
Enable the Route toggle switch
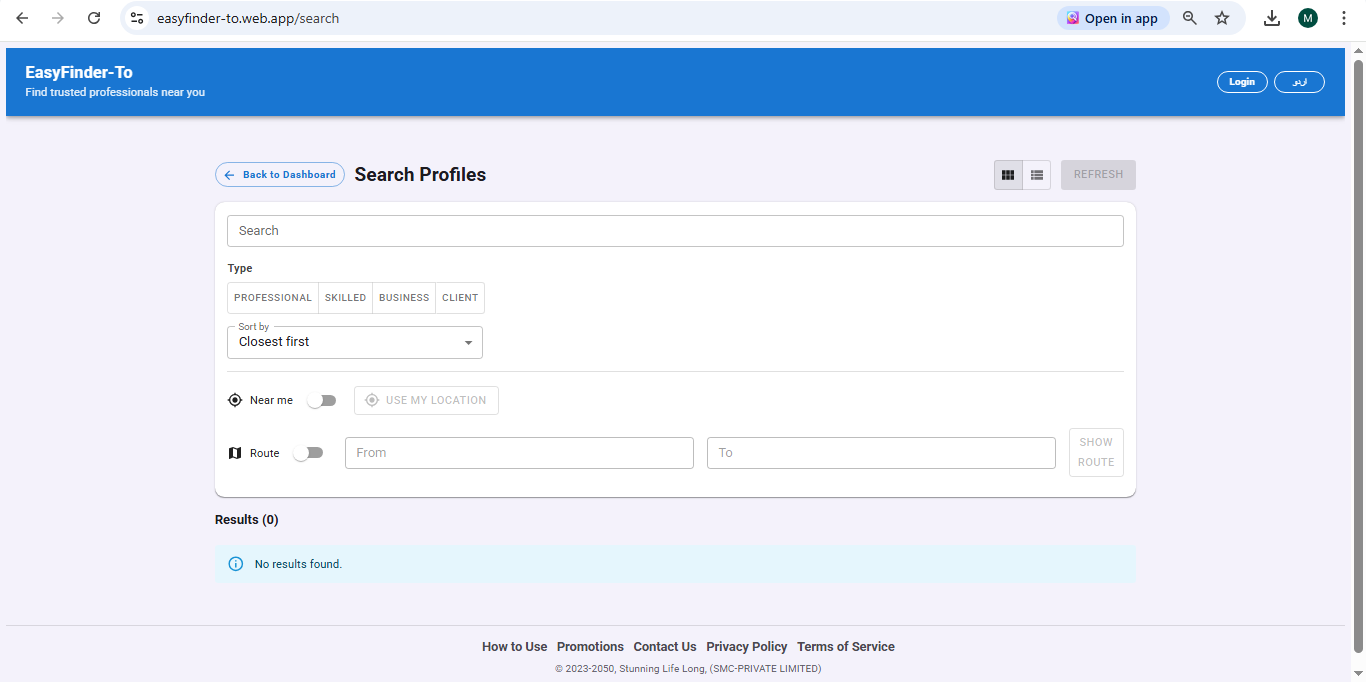pyautogui.click(x=308, y=453)
